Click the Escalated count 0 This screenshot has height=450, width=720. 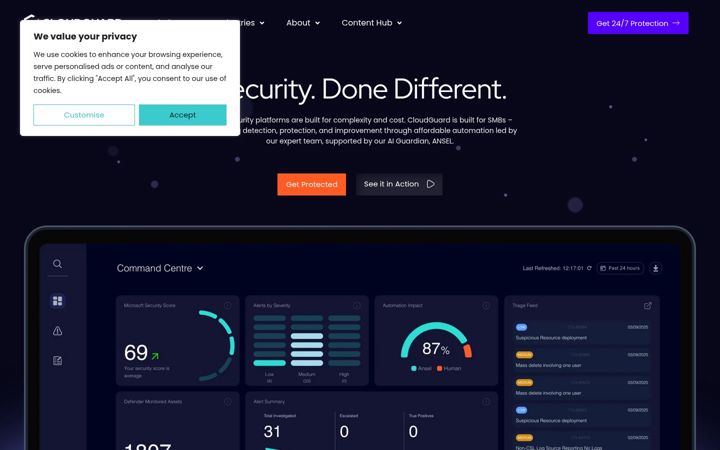pyautogui.click(x=344, y=432)
